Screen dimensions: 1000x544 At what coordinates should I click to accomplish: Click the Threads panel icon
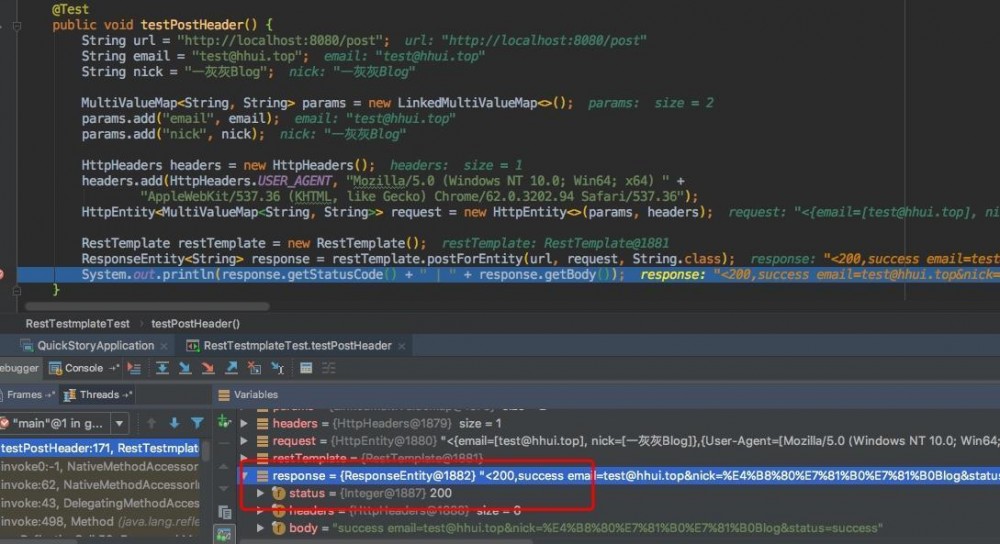70,395
